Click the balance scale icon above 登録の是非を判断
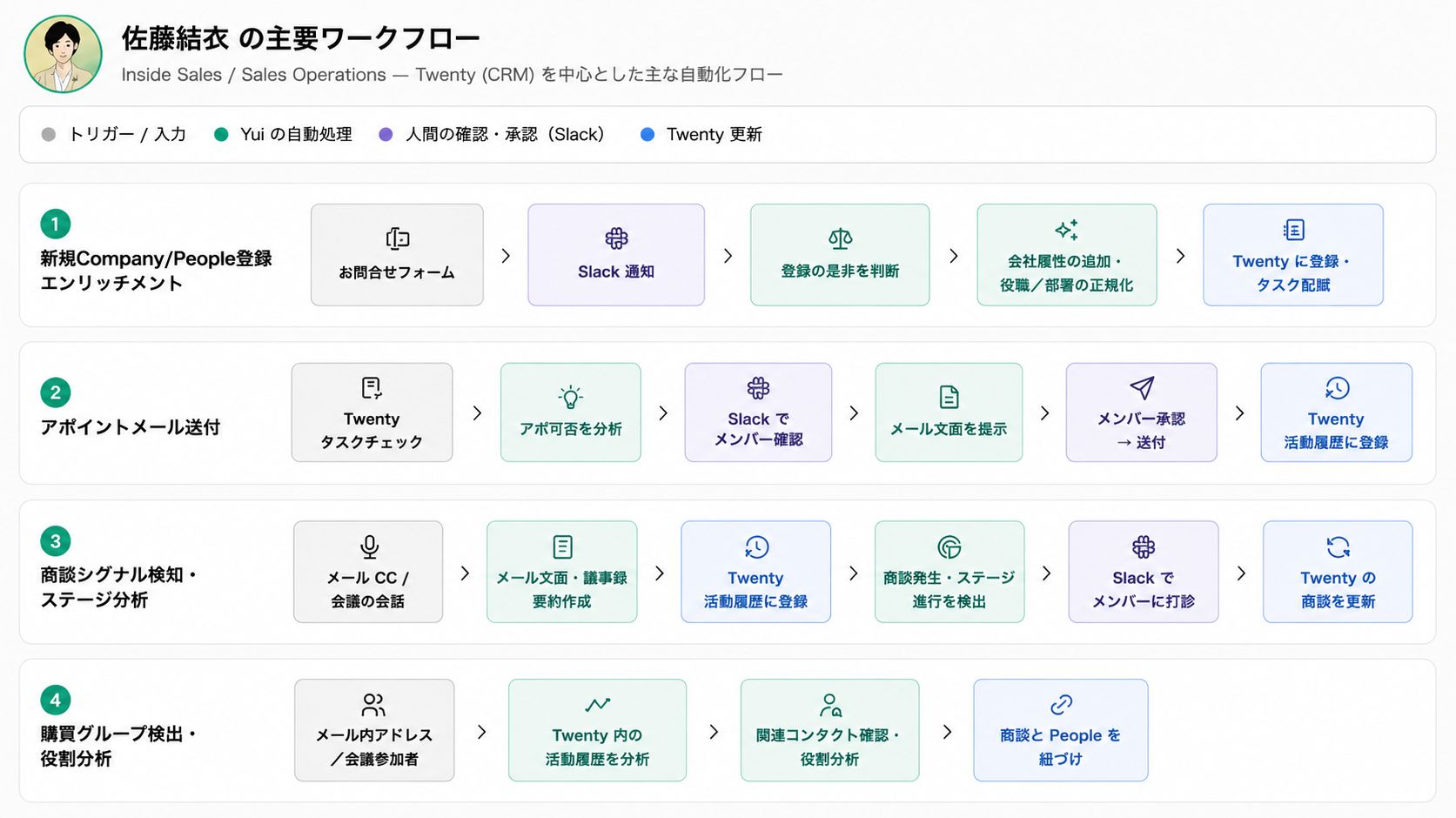The image size is (1456, 818). 840,238
